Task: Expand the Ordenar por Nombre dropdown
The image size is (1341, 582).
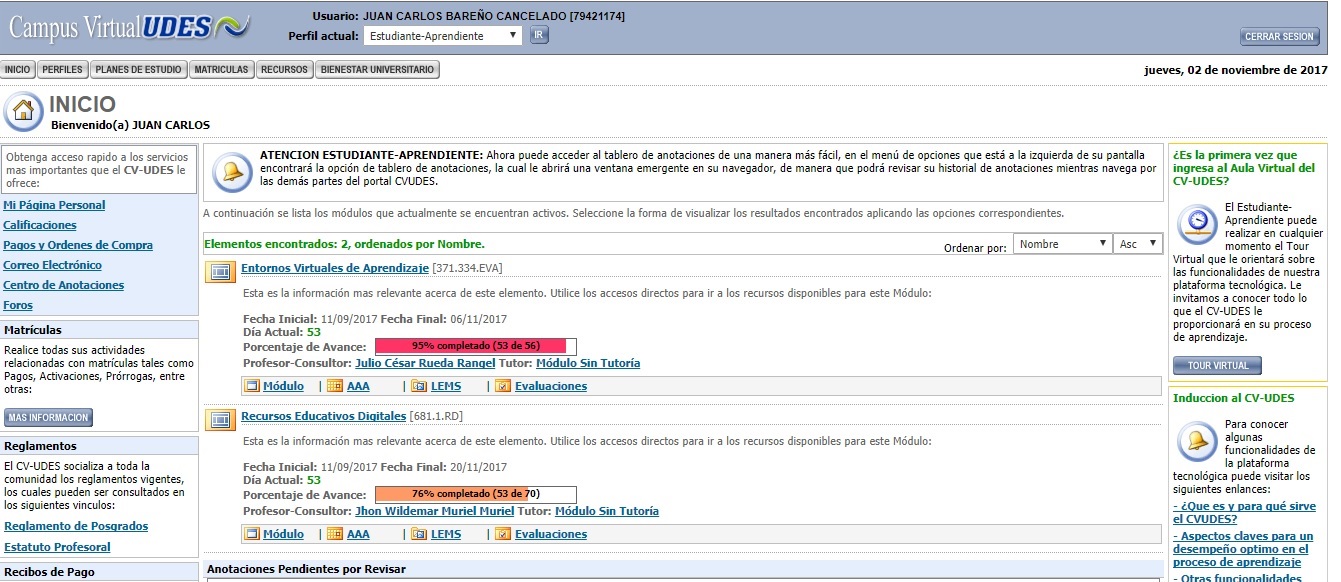Action: (1061, 244)
